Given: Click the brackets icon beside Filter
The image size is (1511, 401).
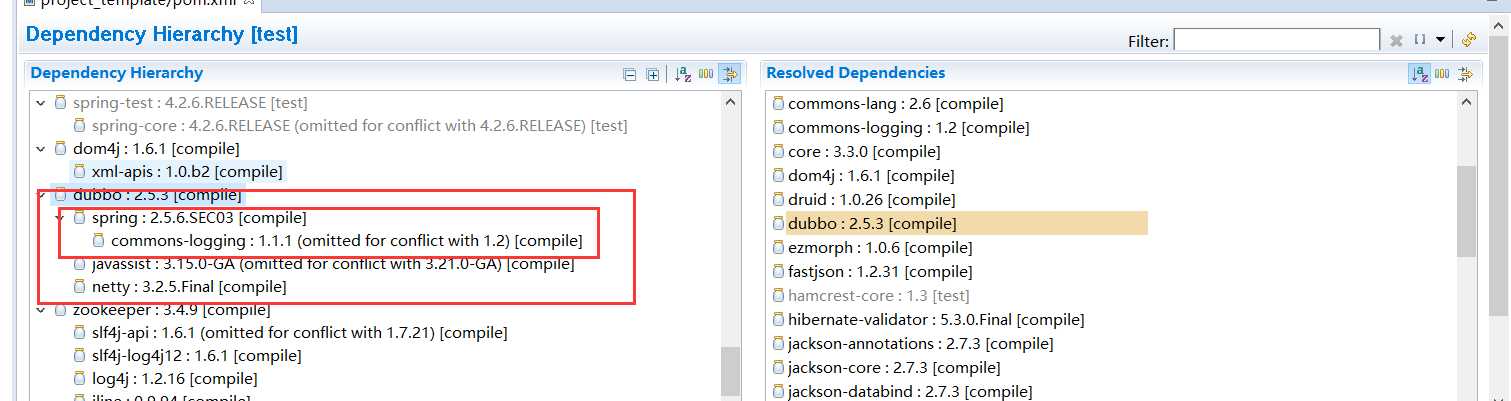Looking at the screenshot, I should pyautogui.click(x=1420, y=40).
